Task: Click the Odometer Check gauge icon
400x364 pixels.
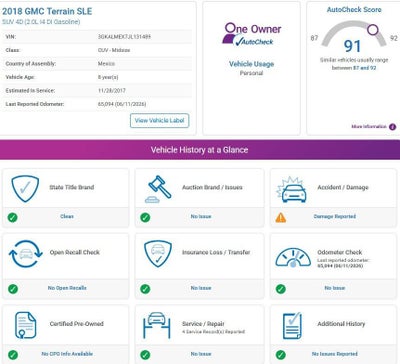Action: [x=293, y=258]
